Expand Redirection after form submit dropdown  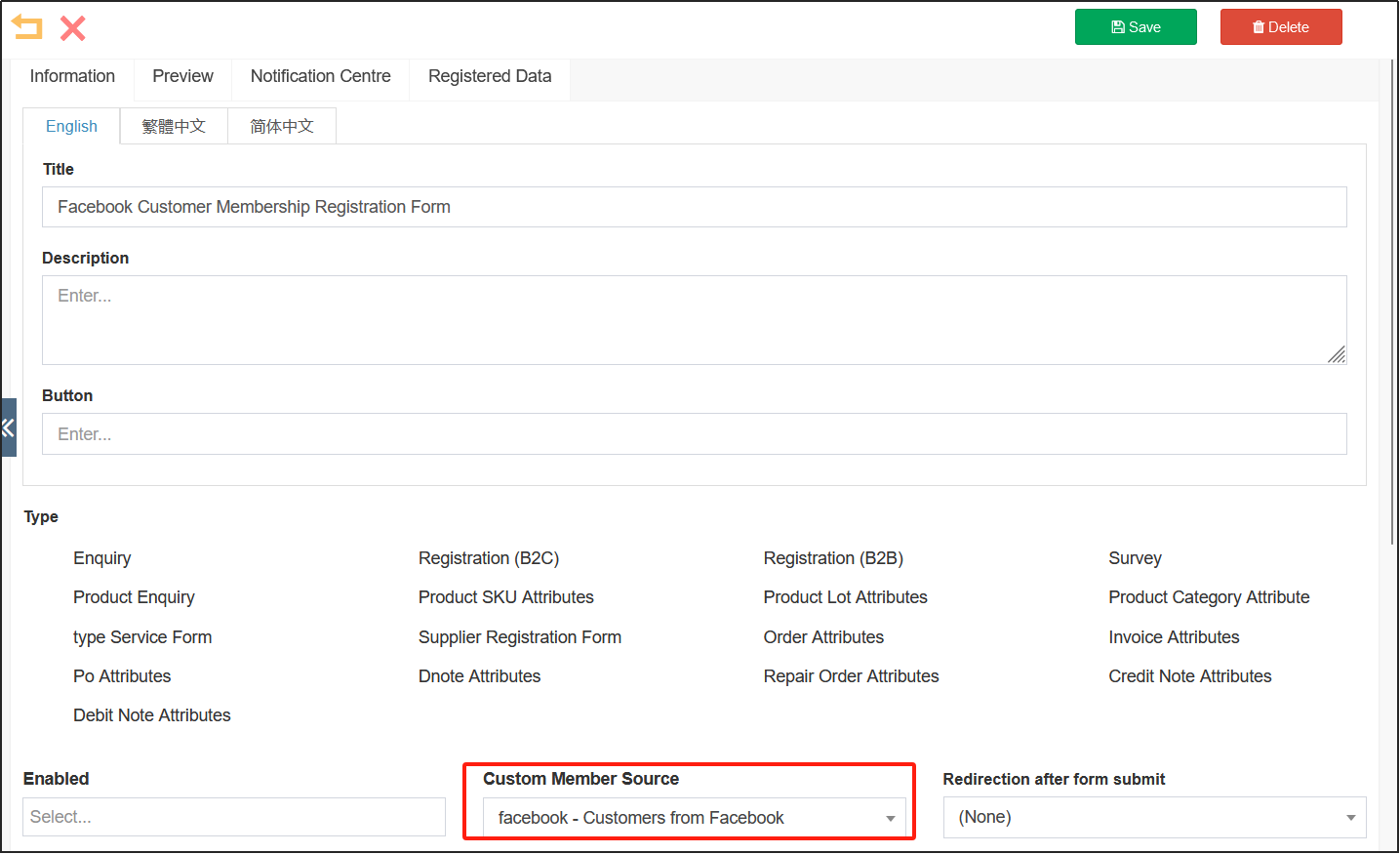pyautogui.click(x=1154, y=817)
